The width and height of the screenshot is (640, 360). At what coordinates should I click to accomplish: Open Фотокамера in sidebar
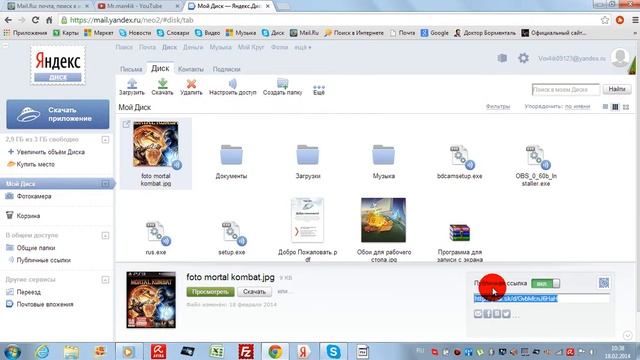(34, 196)
